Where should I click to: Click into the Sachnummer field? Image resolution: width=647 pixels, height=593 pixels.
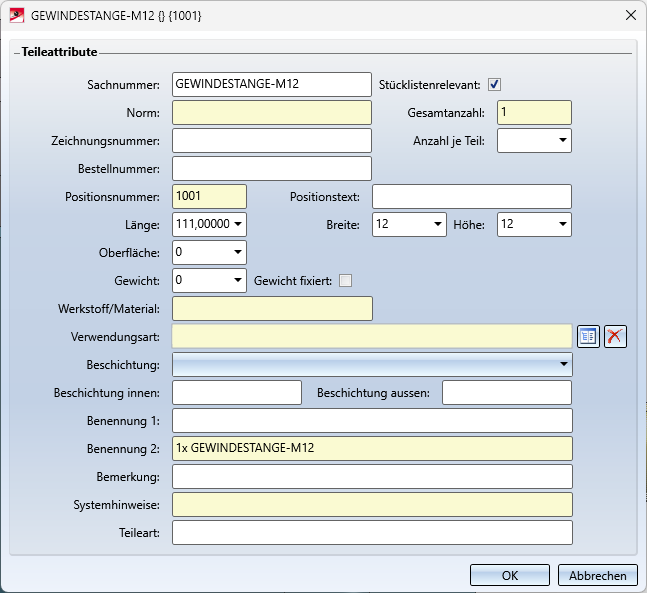[271, 84]
